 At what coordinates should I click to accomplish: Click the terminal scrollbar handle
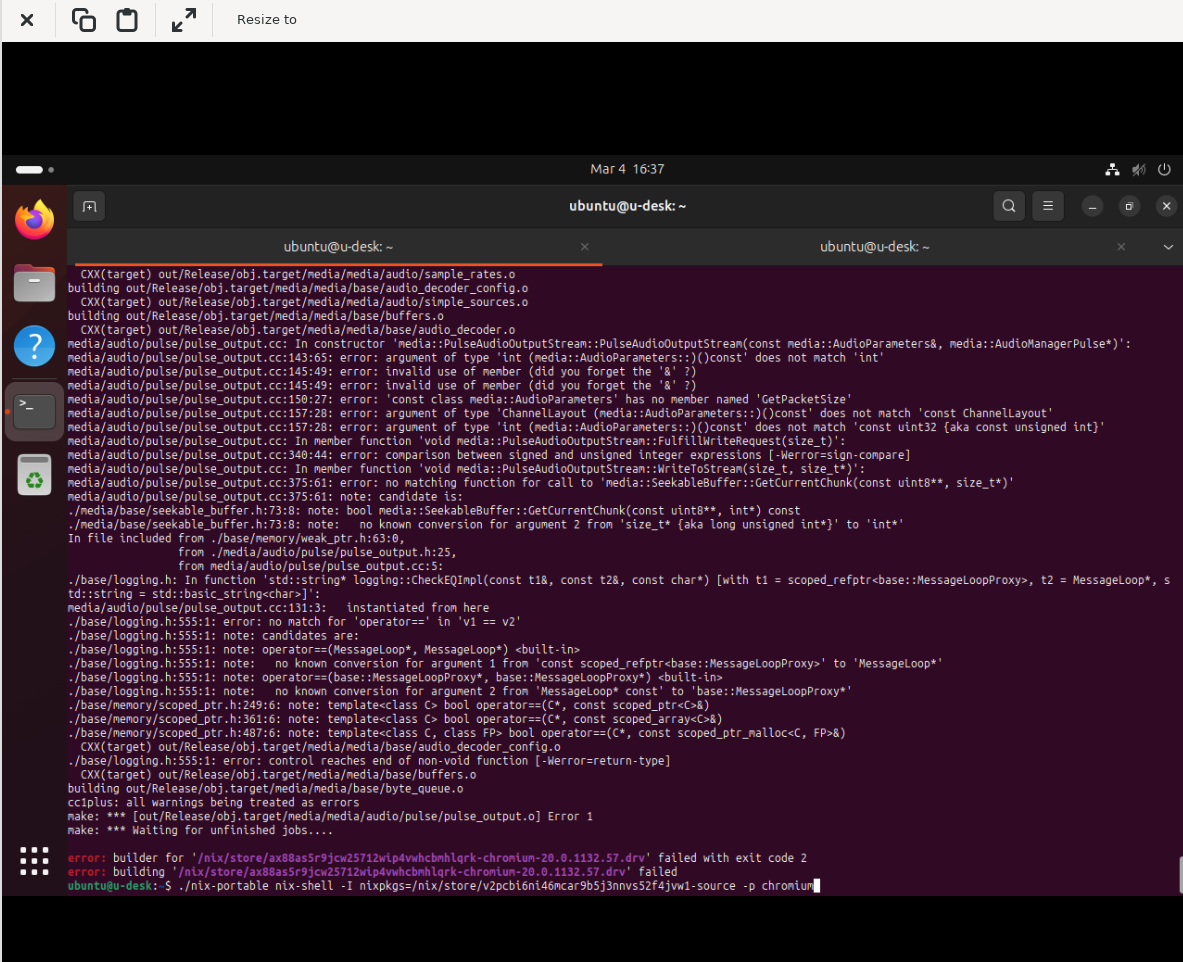coord(1180,875)
